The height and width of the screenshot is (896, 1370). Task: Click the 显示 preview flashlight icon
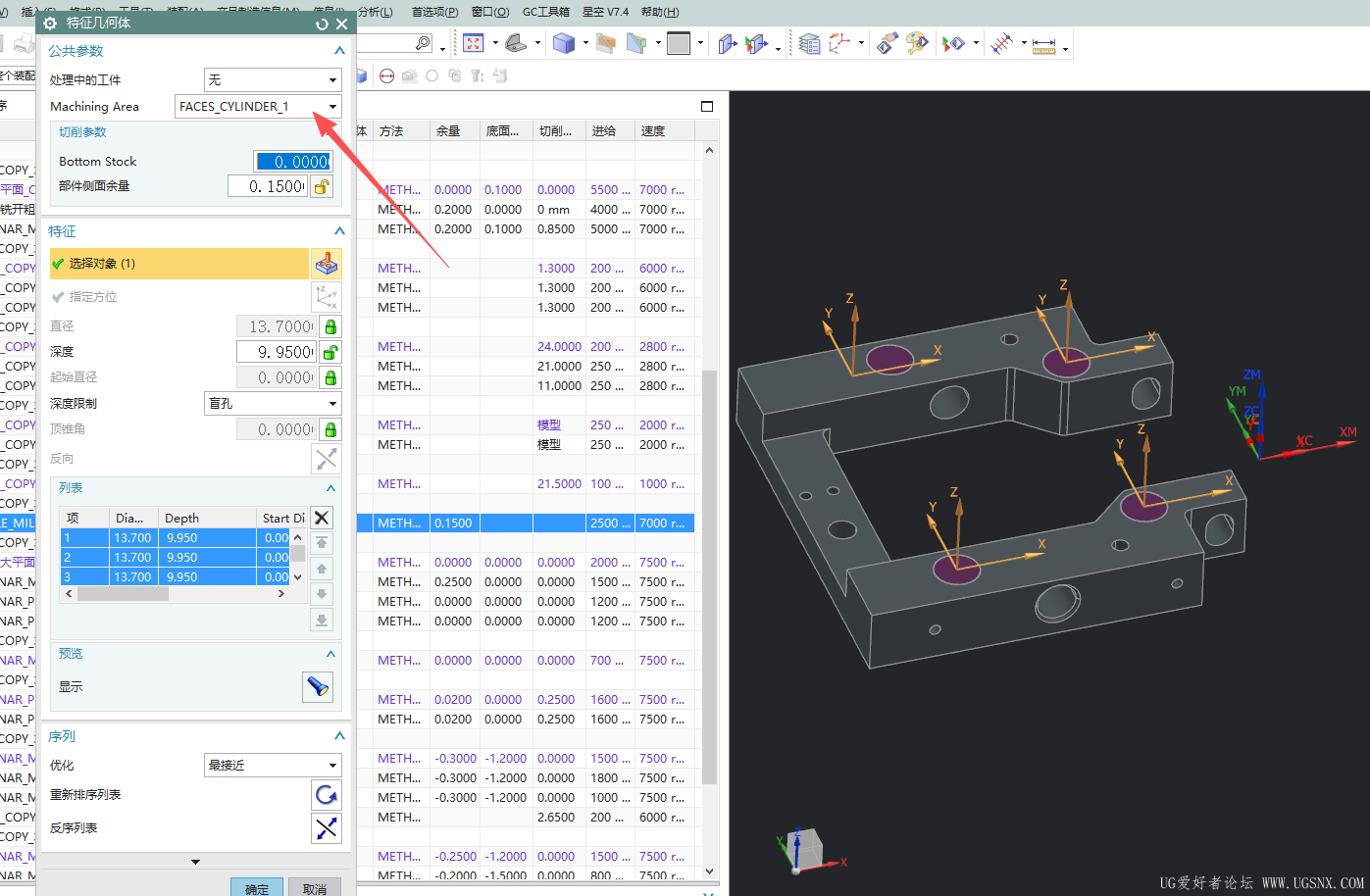[x=318, y=686]
